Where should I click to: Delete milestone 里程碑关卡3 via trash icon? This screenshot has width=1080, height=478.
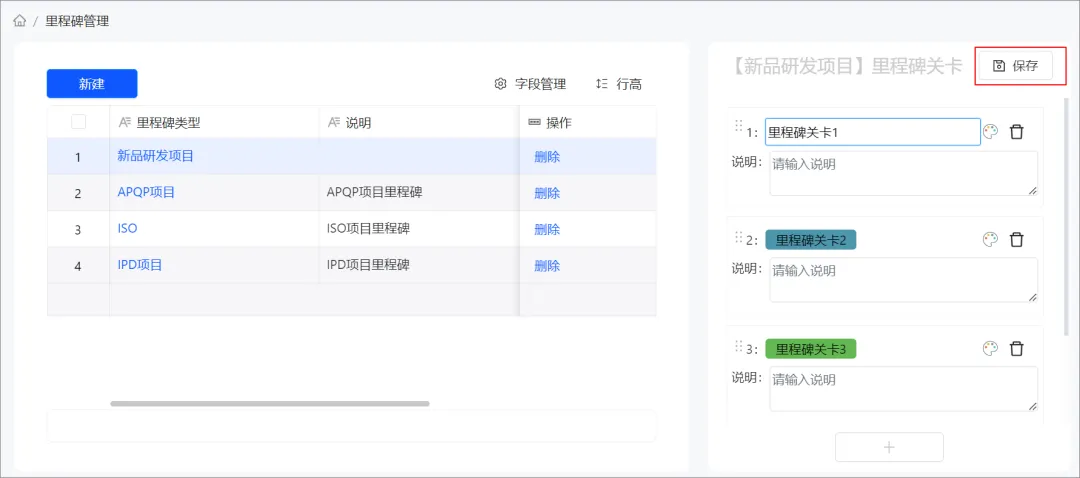(1017, 349)
